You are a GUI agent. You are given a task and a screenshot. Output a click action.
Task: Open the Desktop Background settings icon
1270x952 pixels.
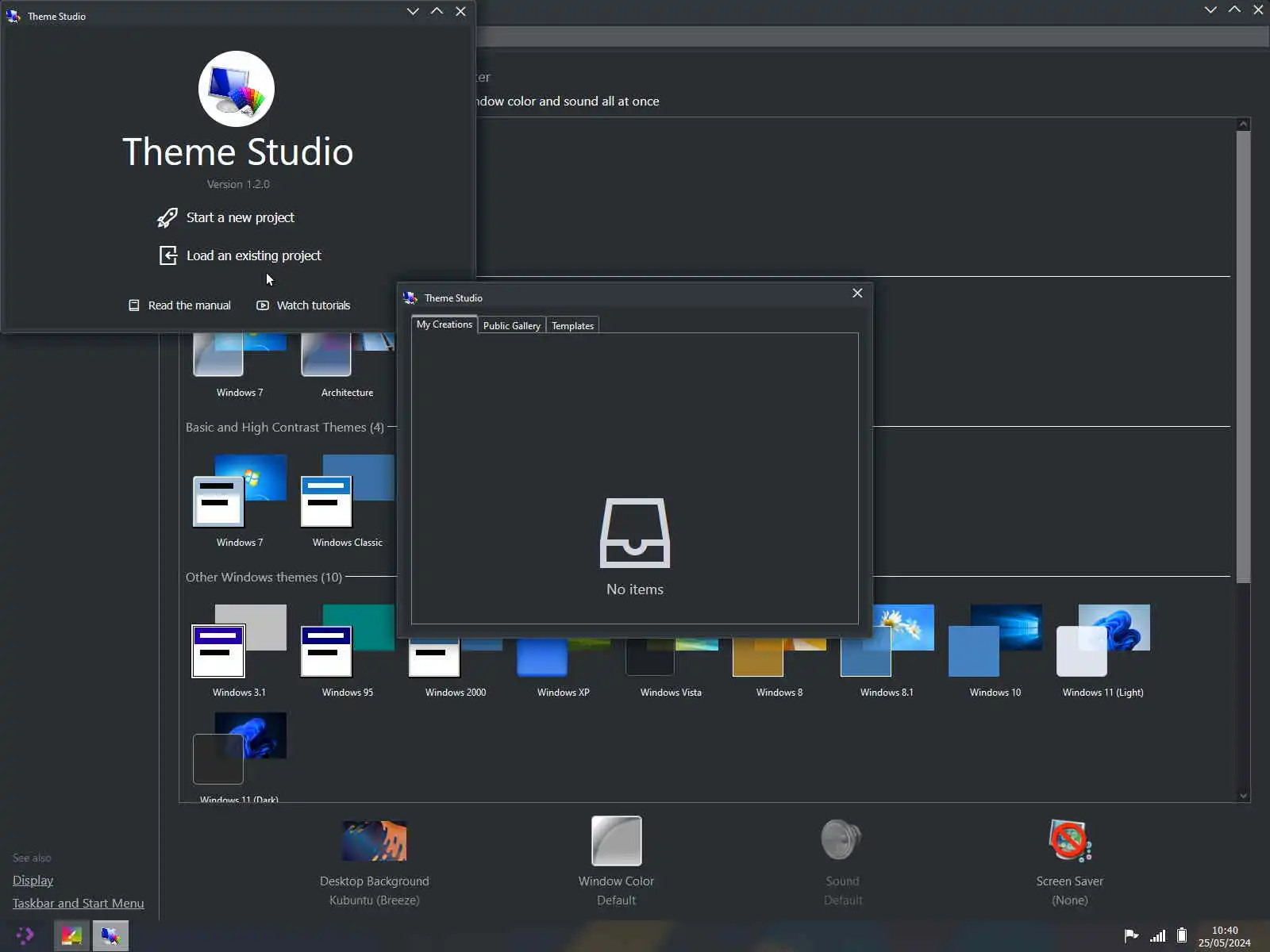point(375,841)
